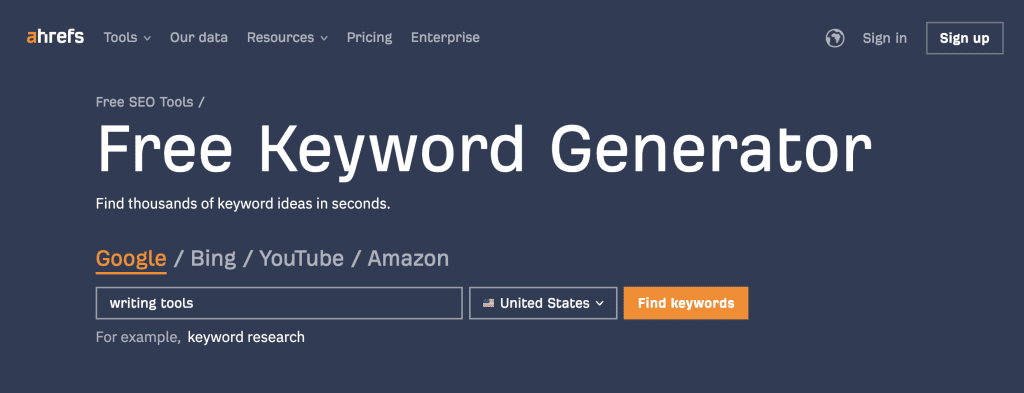The width and height of the screenshot is (1024, 393).
Task: Click the Find keywords button
Action: (686, 303)
